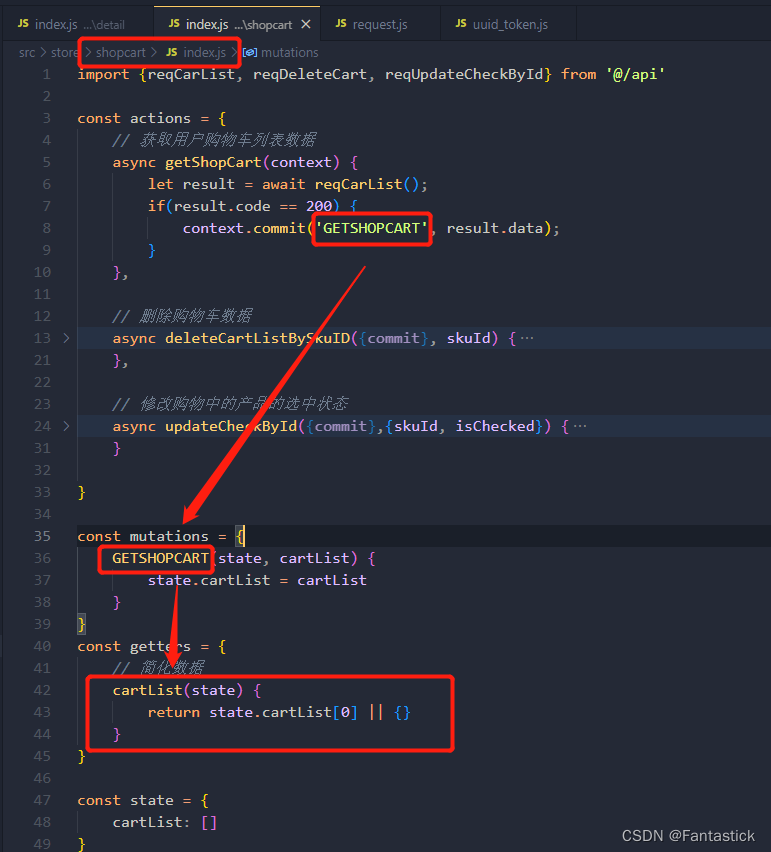Click 'result.code' in the if condition
Viewport: 771px width, 852px height.
click(222, 206)
